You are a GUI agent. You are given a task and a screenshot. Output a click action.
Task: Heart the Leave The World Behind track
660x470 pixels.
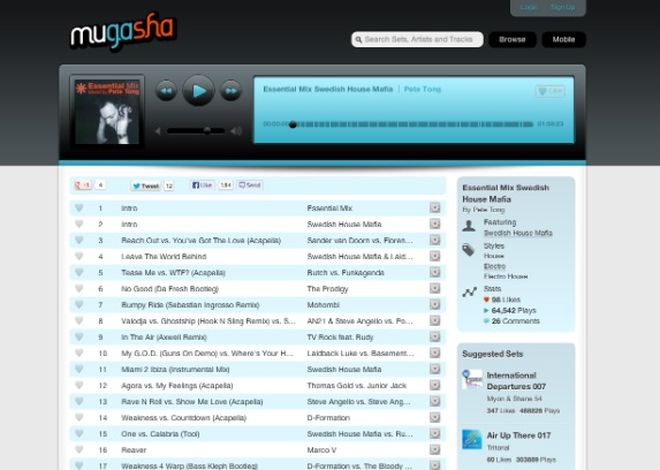[x=79, y=256]
